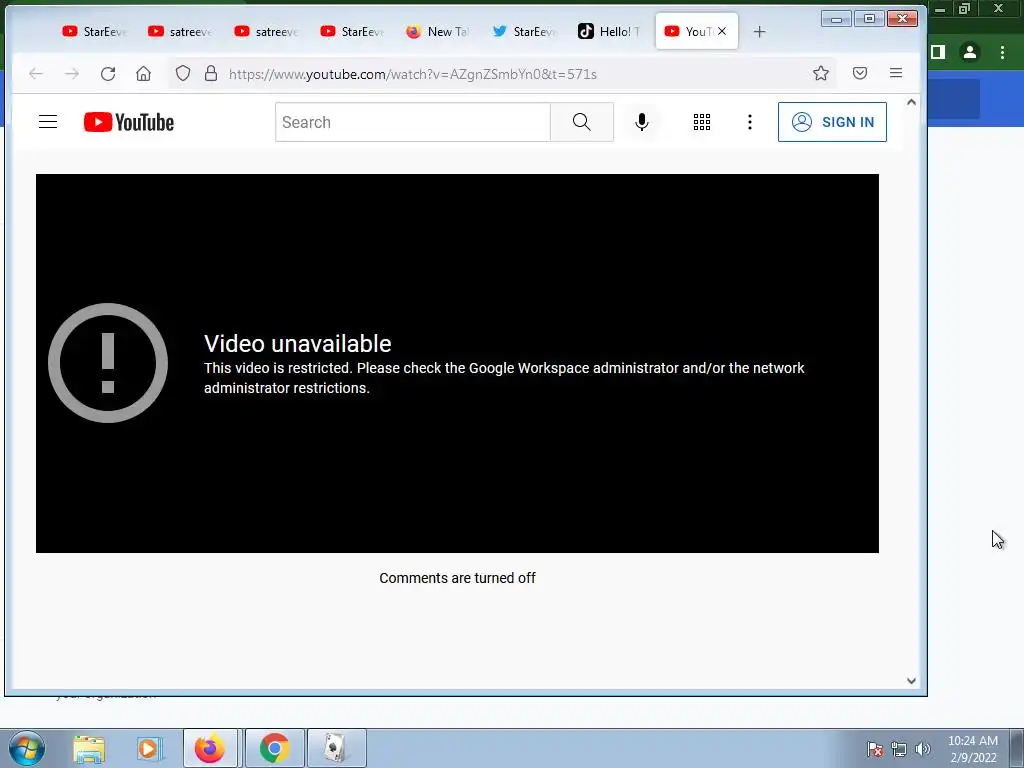Switch to the New Tab tab
The height and width of the screenshot is (768, 1024).
(x=438, y=31)
